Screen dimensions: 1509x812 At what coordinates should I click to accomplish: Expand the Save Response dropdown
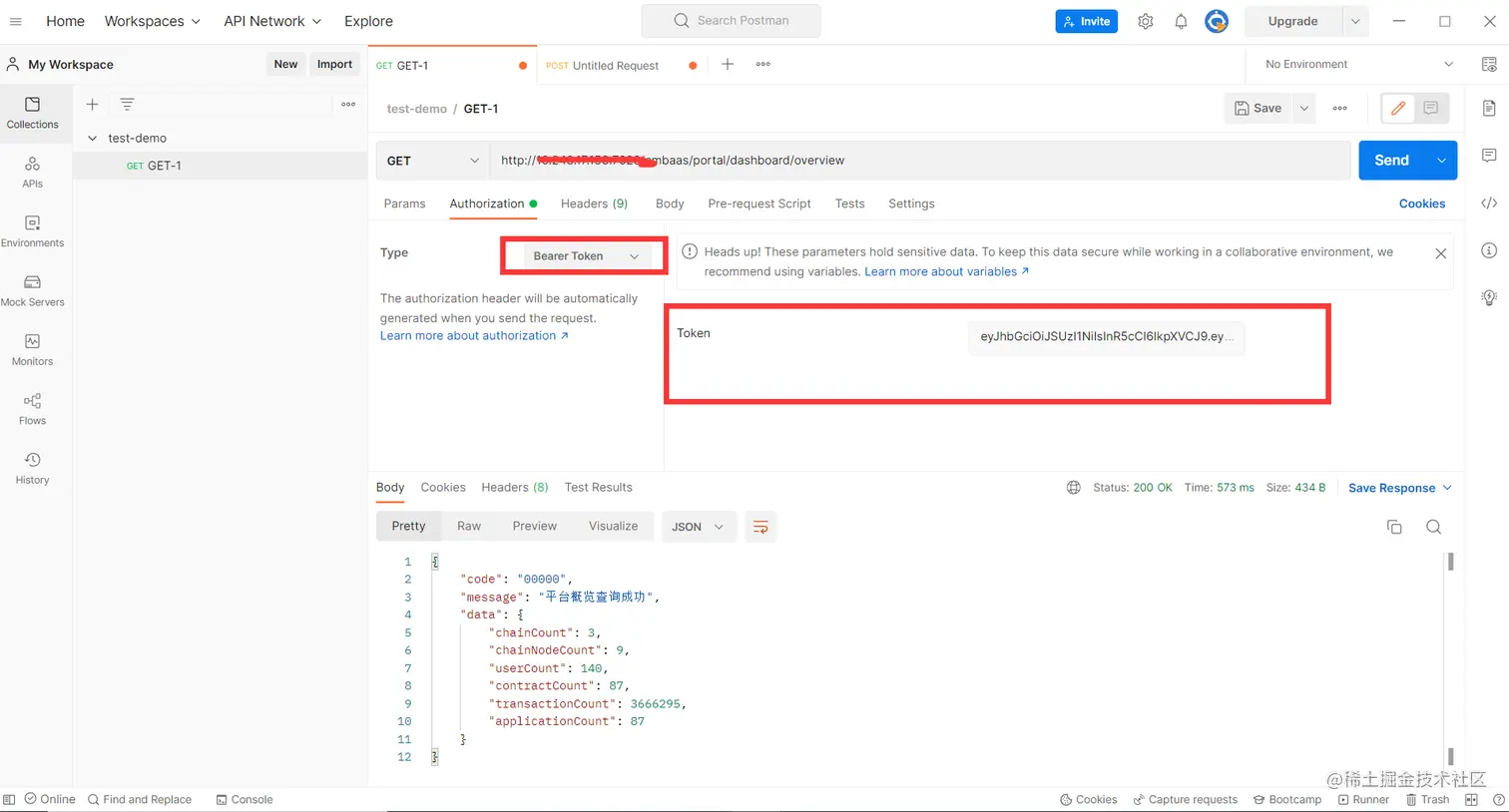point(1400,488)
